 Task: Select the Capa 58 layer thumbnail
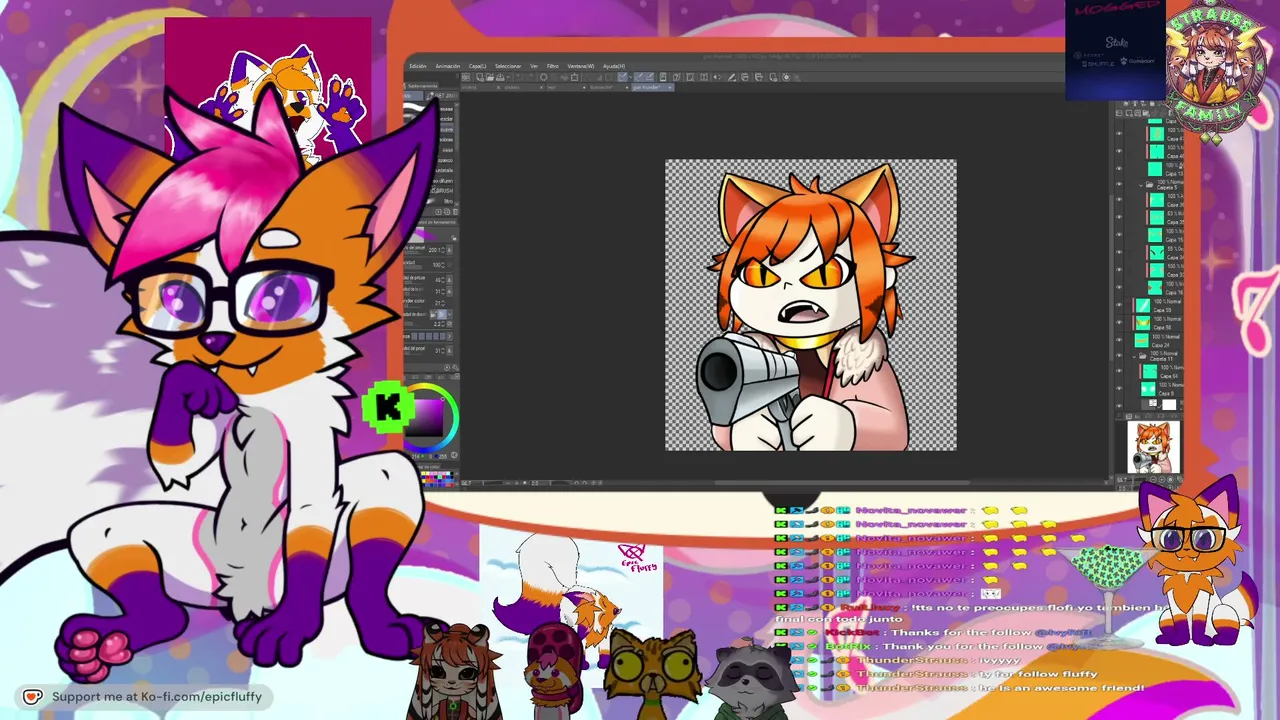(x=1142, y=324)
